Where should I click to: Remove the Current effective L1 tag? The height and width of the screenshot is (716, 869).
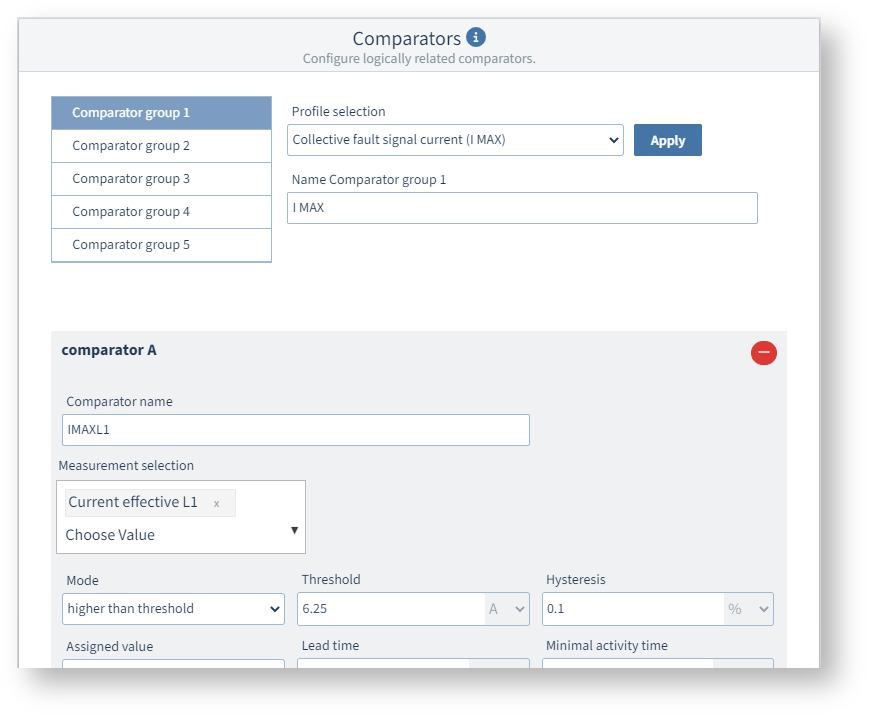coord(216,503)
